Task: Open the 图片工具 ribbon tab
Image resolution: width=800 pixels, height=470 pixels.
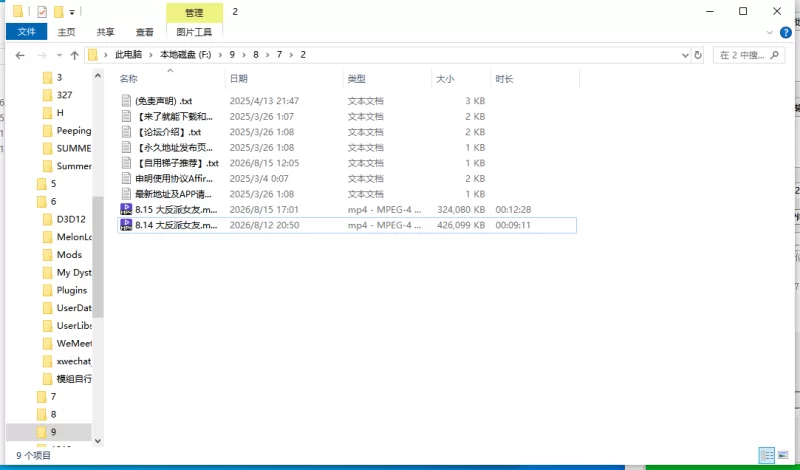Action: pos(194,32)
